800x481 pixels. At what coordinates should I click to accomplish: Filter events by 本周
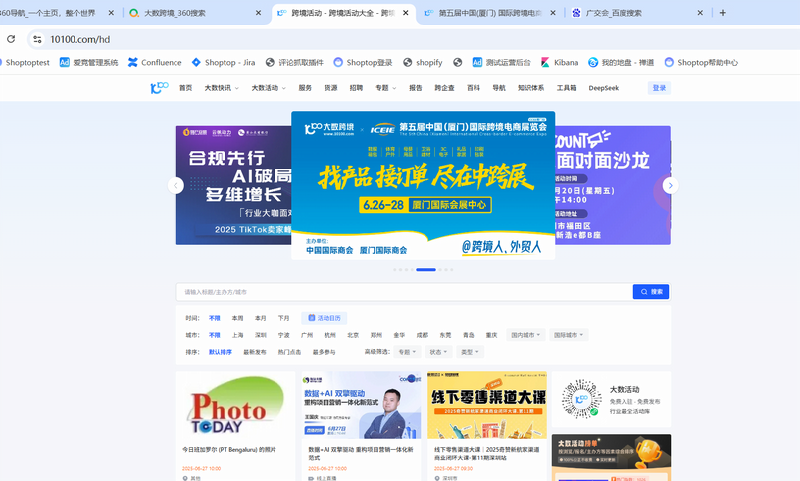(x=237, y=318)
